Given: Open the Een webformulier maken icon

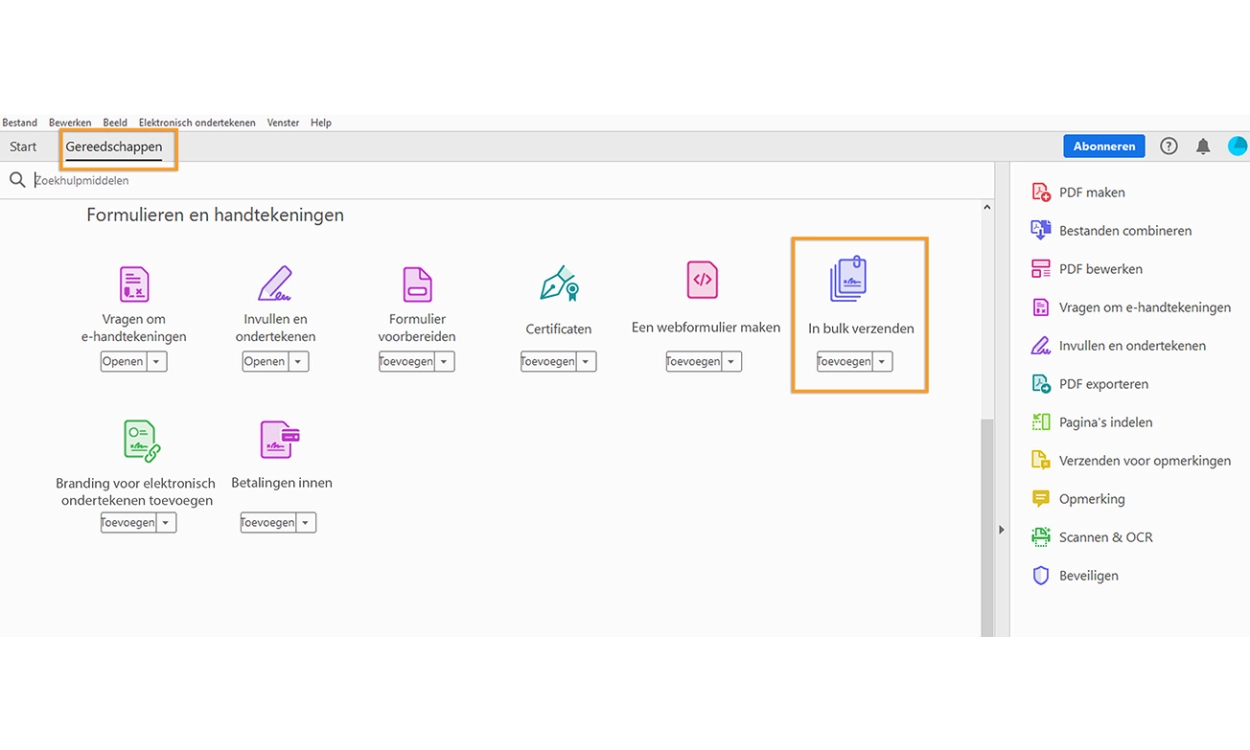Looking at the screenshot, I should coord(703,280).
